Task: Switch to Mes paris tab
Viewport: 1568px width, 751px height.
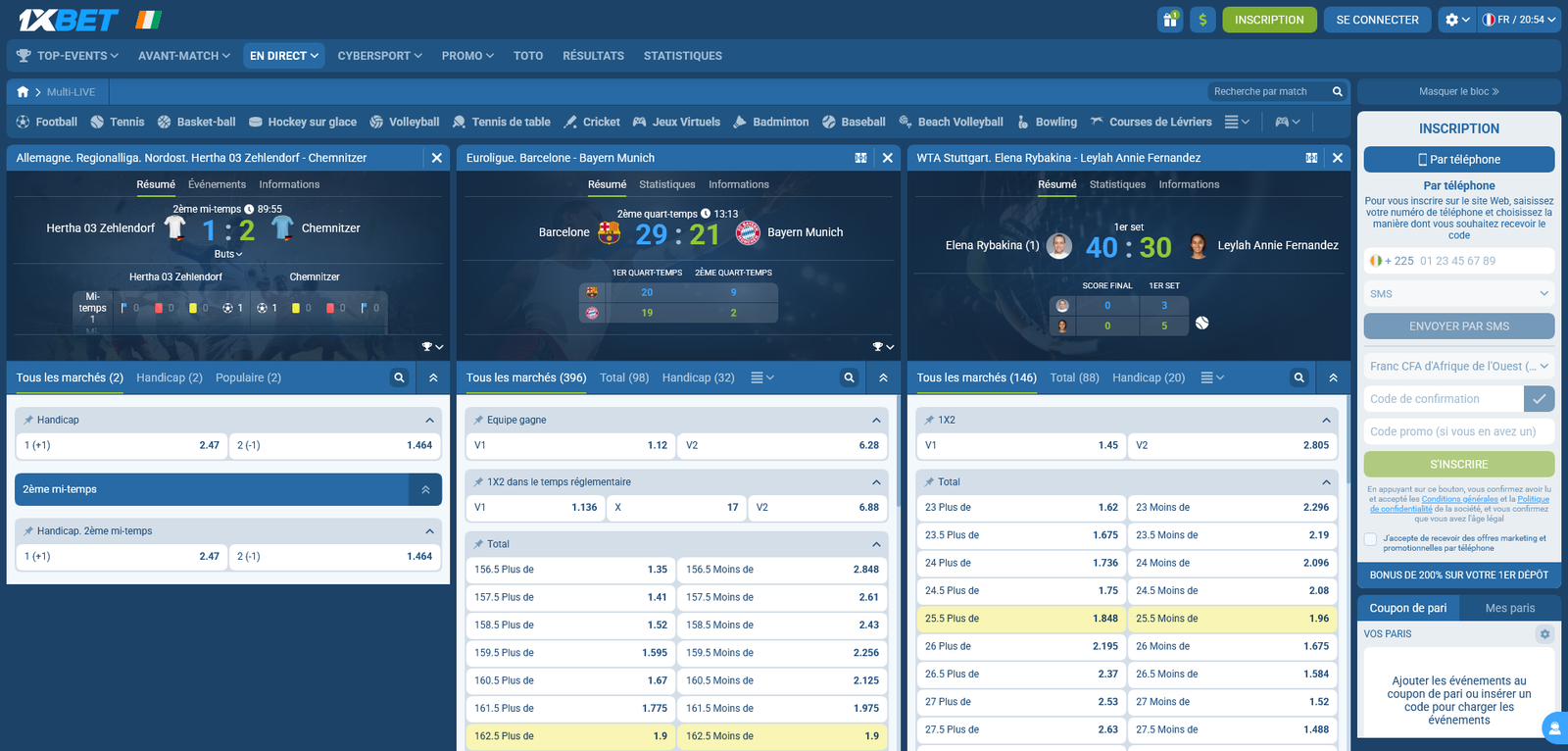Action: (x=1510, y=608)
